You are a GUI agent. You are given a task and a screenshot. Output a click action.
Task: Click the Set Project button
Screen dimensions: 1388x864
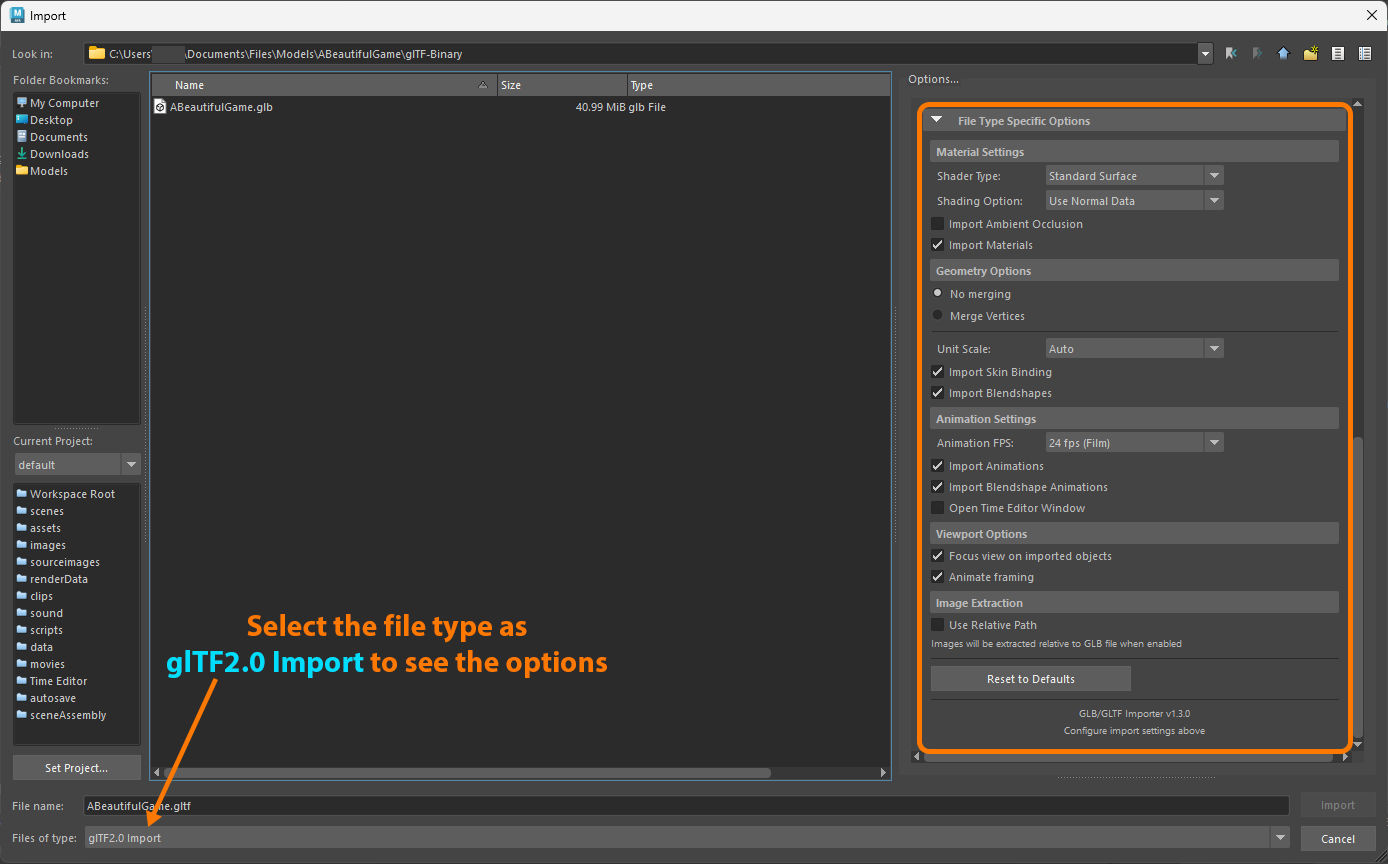(76, 767)
